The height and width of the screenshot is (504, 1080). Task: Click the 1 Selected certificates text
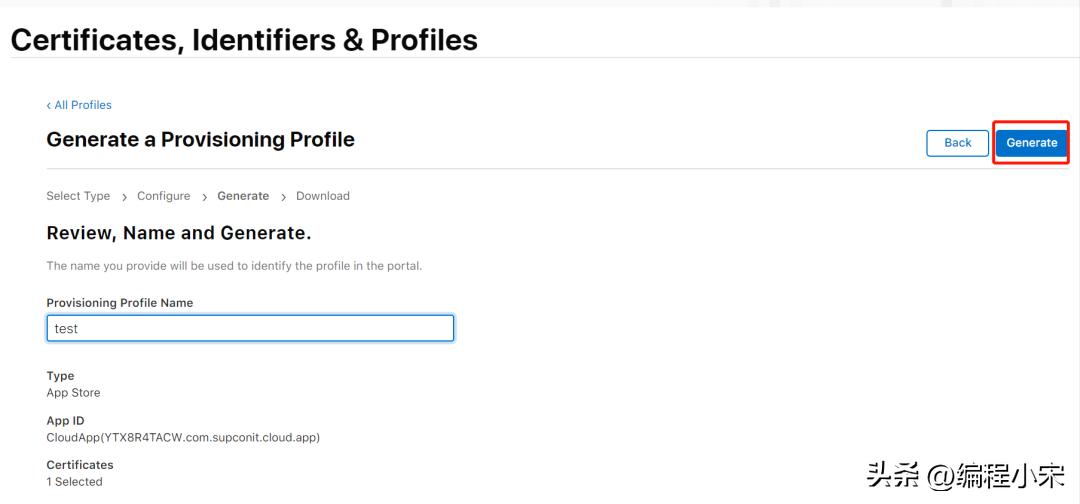tap(74, 482)
